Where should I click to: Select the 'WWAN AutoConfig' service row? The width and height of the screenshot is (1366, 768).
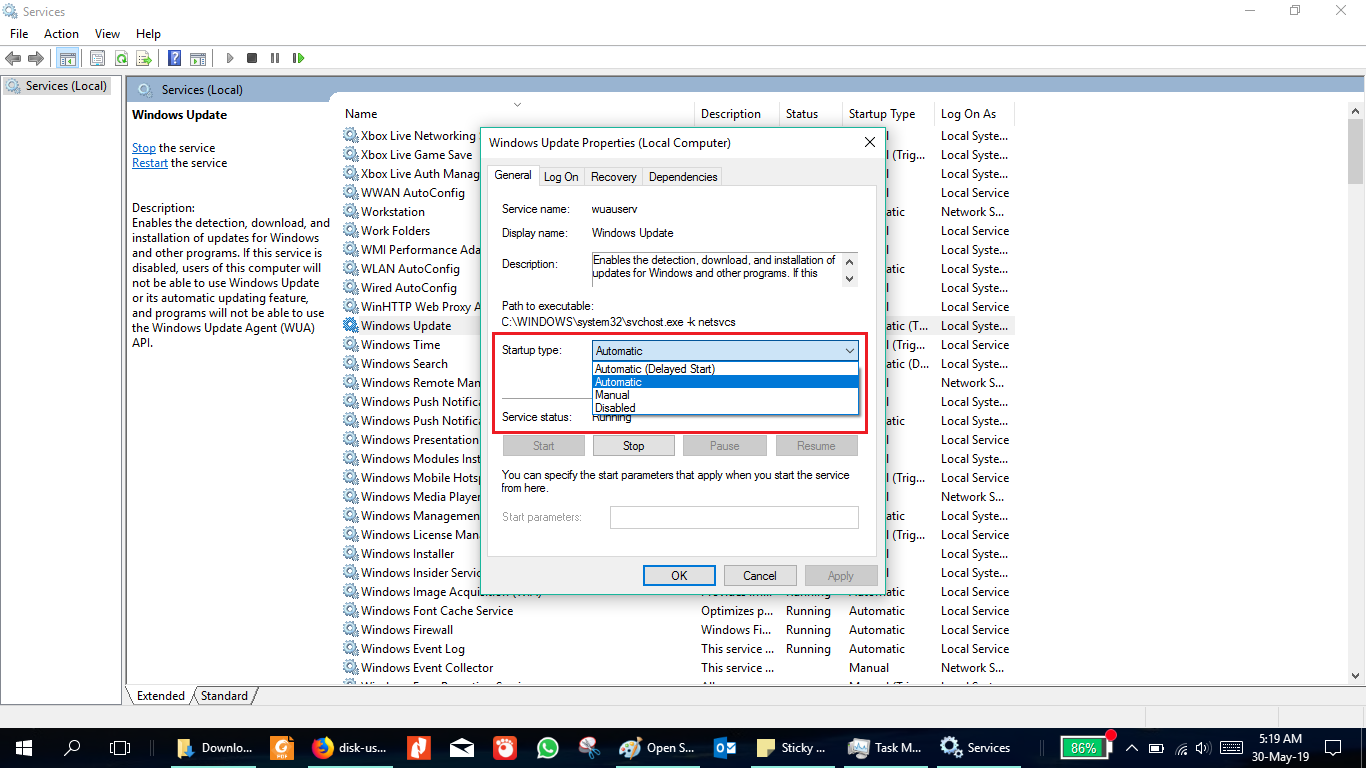(x=678, y=193)
